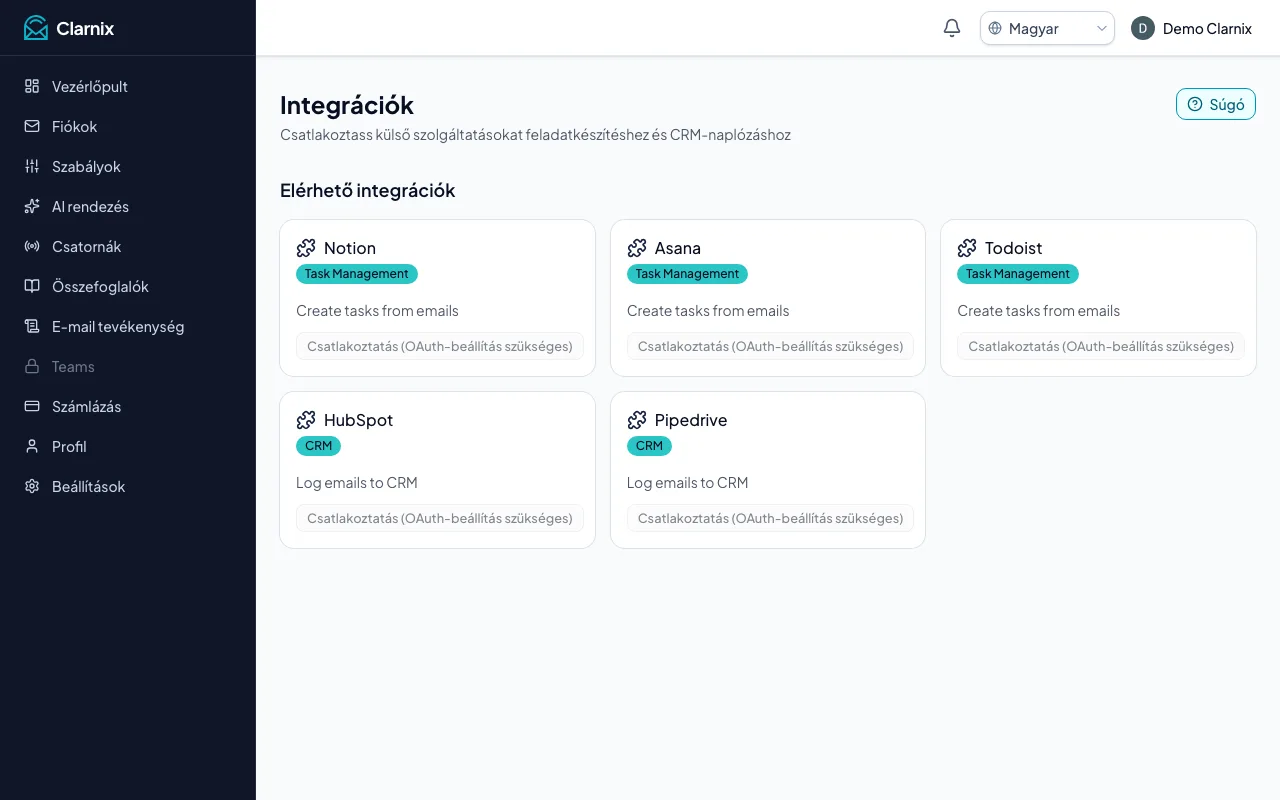The height and width of the screenshot is (800, 1280).
Task: Select Csatornák in sidebar
Action: (x=128, y=246)
